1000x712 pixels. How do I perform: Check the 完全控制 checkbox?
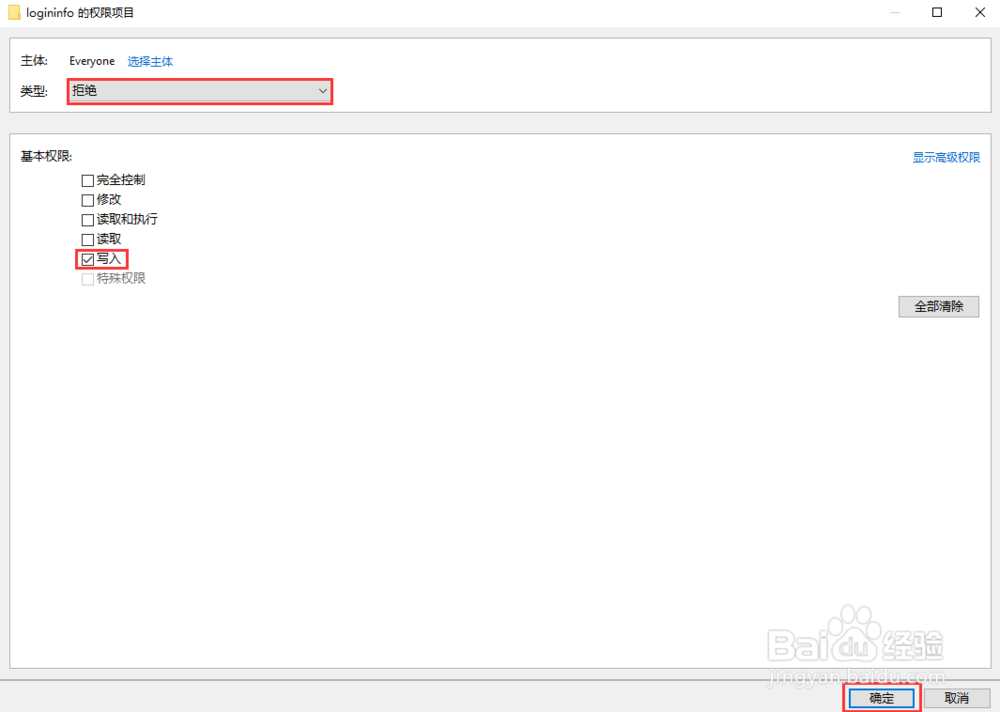[88, 181]
